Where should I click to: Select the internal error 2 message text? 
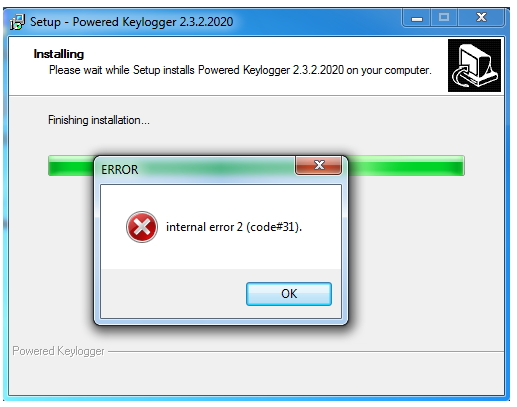point(234,227)
